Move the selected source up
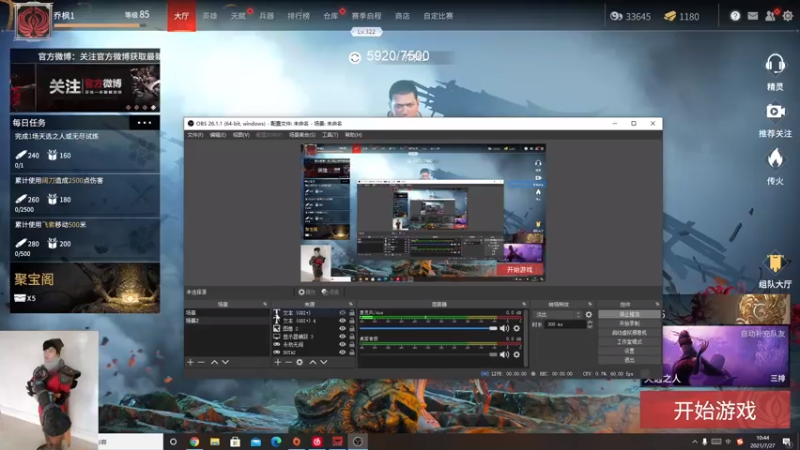This screenshot has width=800, height=450. [313, 362]
